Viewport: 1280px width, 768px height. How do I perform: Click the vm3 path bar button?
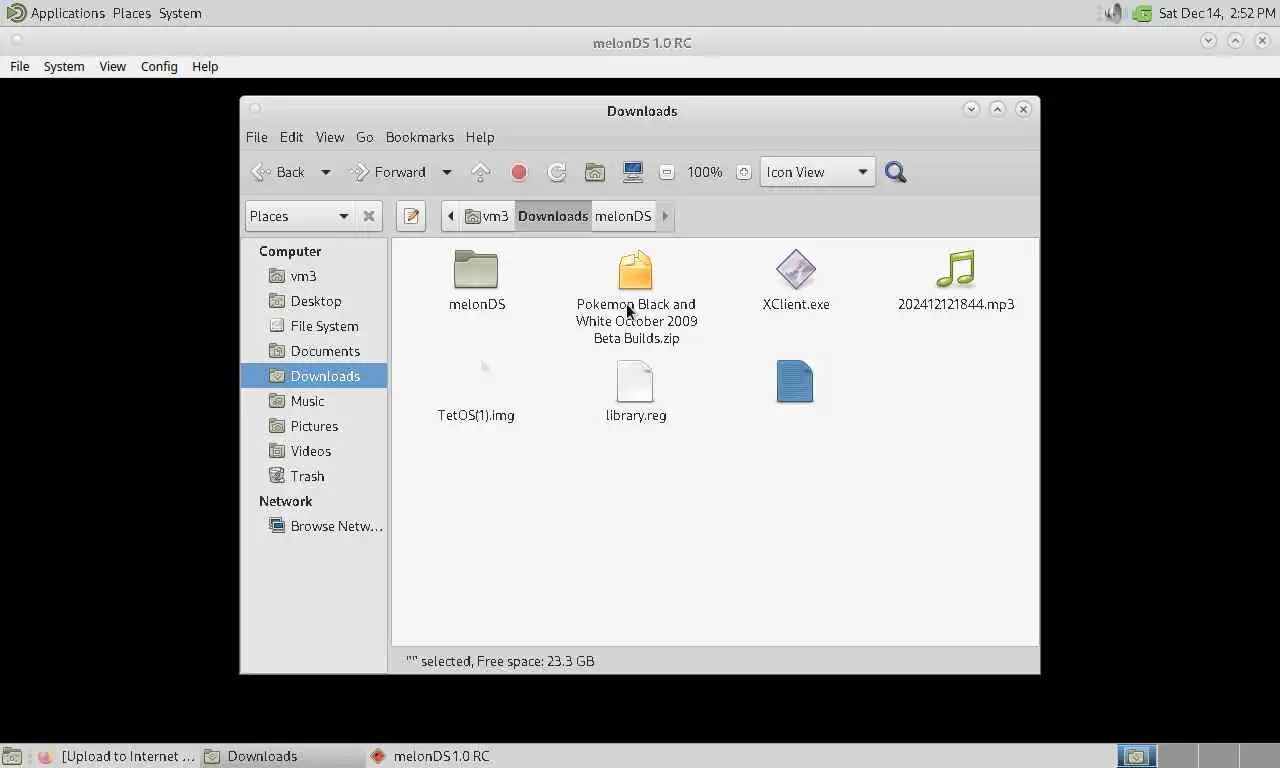click(x=487, y=216)
